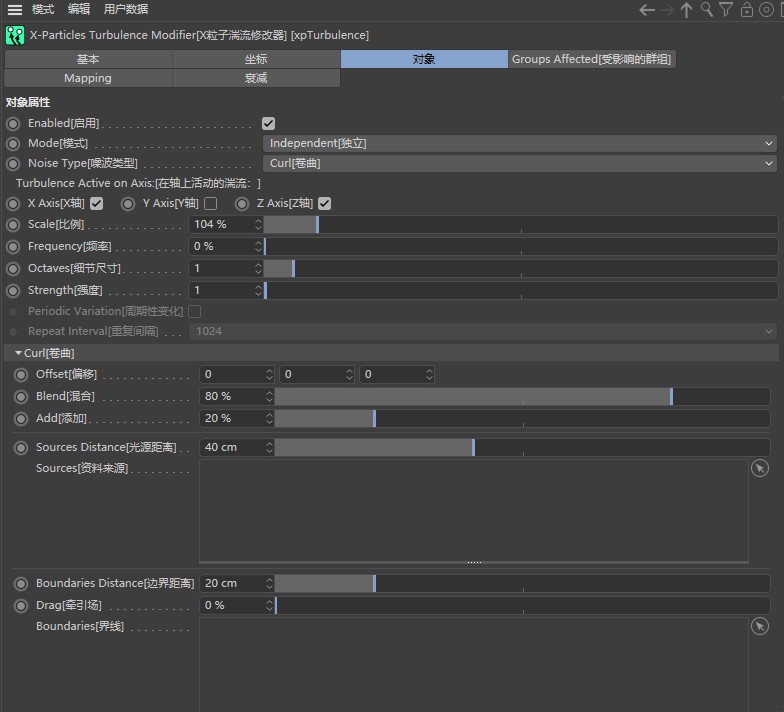Click the Add 20 % input field

[232, 418]
